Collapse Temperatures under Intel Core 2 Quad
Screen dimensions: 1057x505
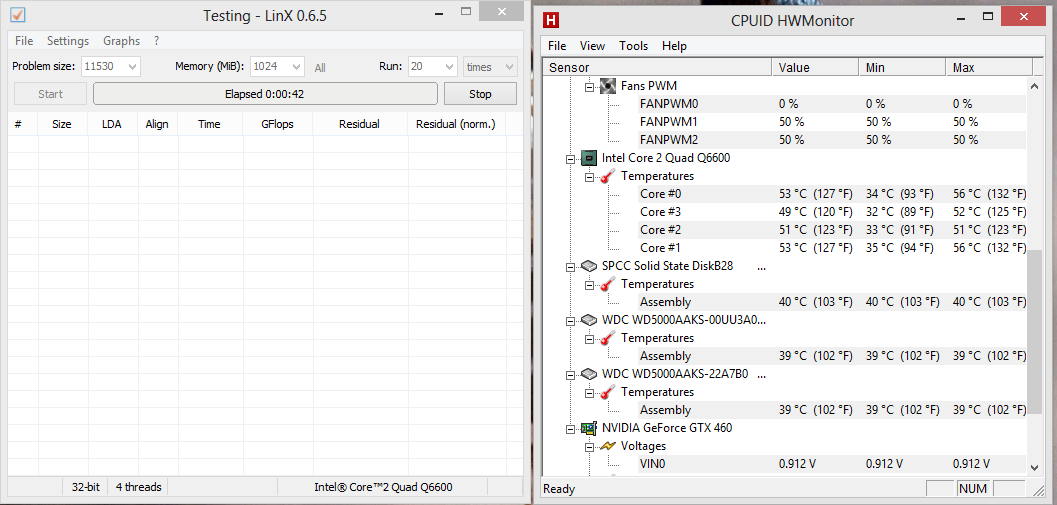point(590,177)
